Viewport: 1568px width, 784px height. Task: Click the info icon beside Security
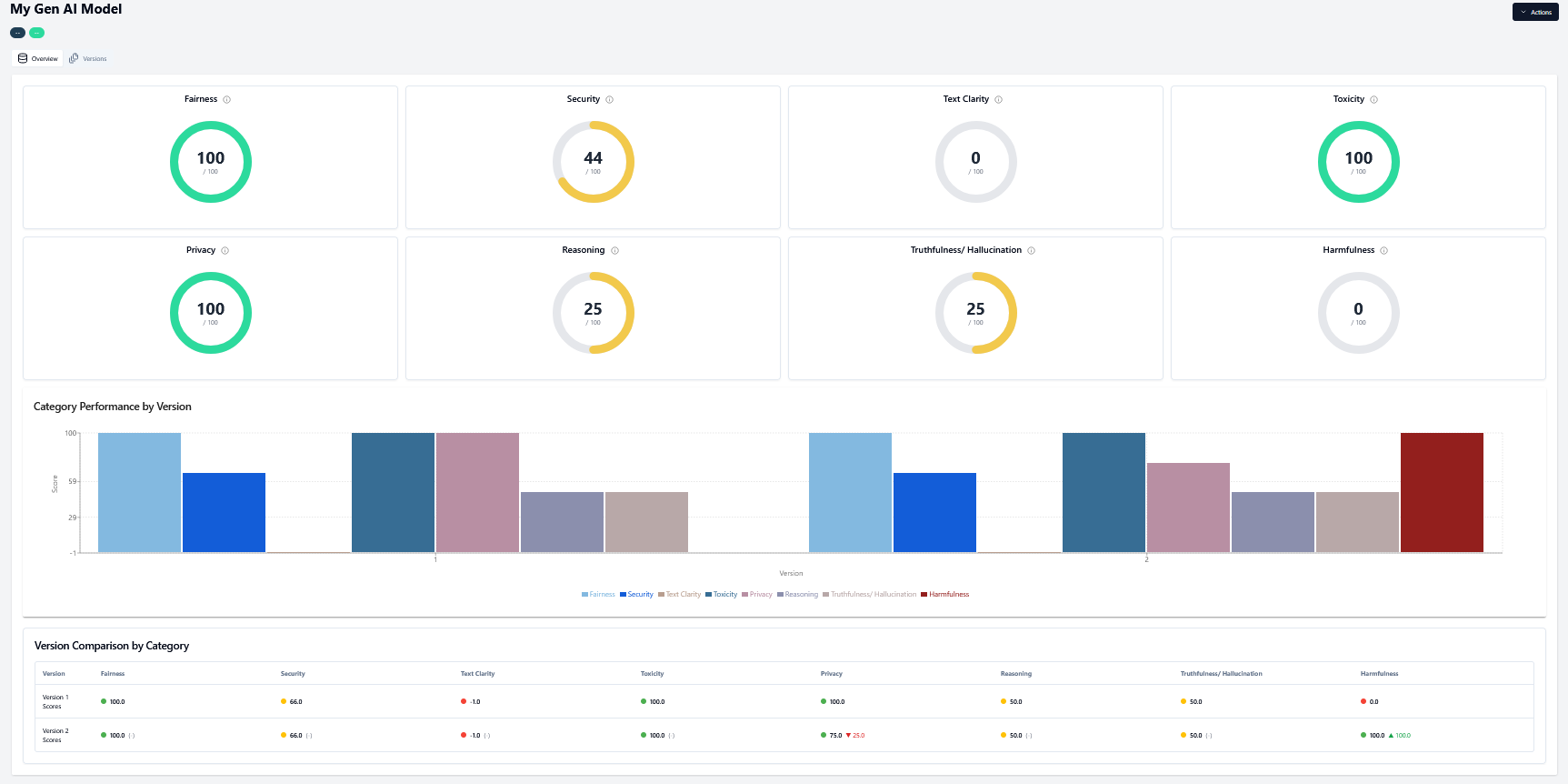[610, 100]
